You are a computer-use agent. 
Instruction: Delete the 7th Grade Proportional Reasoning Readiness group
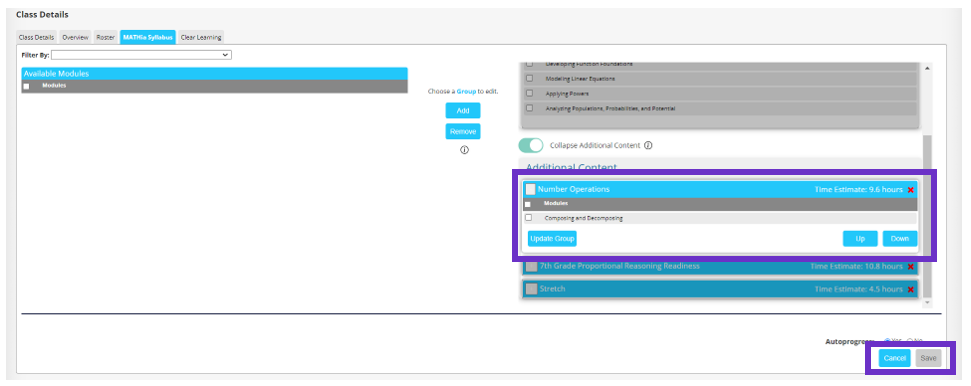[x=910, y=266]
